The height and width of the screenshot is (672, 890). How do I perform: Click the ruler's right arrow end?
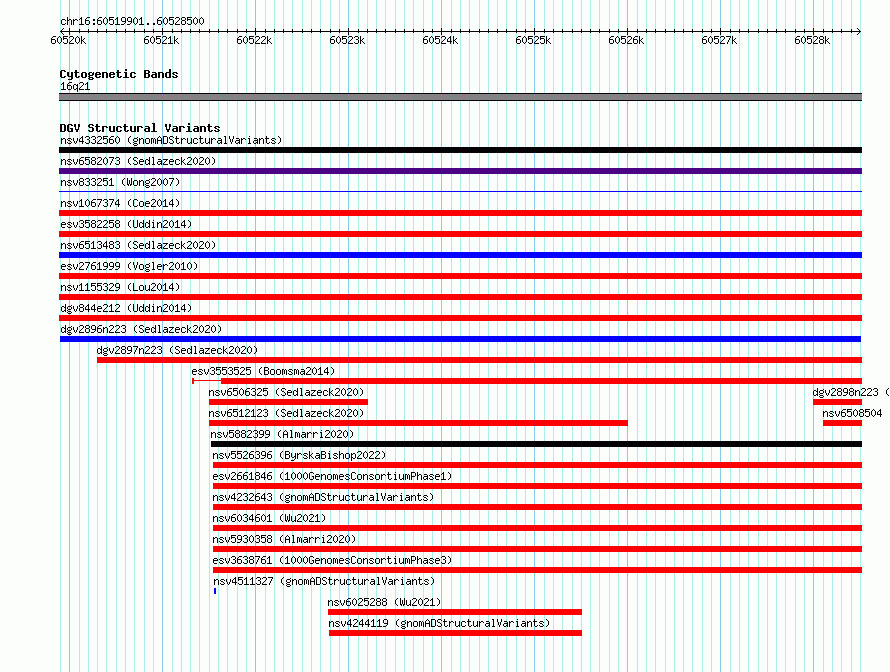pos(859,31)
